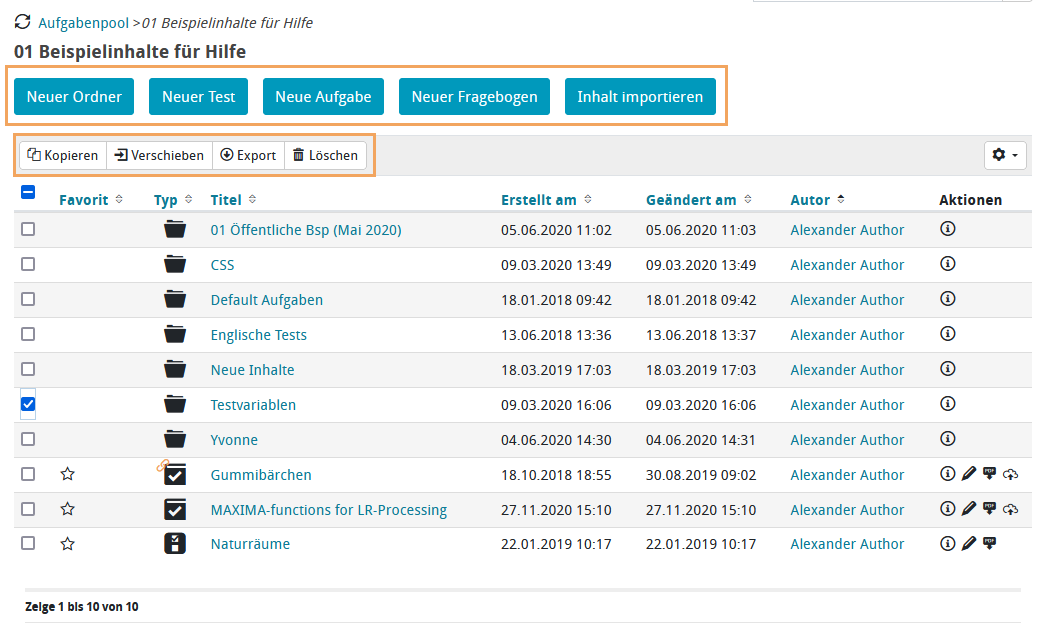Show info for the CSS folder
The width and height of the screenshot is (1041, 624).
[x=948, y=264]
